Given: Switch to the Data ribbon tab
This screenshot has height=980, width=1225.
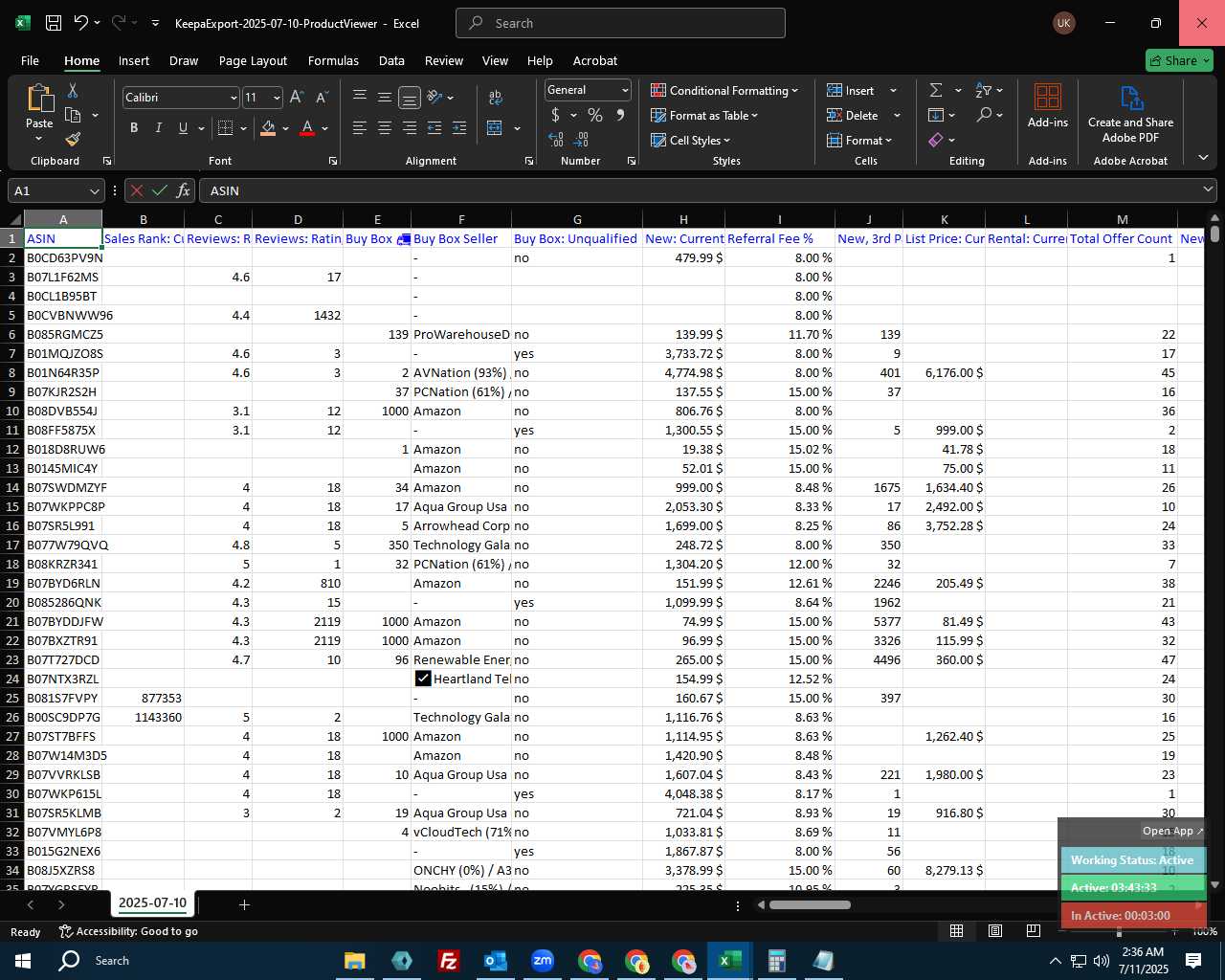Looking at the screenshot, I should point(391,60).
